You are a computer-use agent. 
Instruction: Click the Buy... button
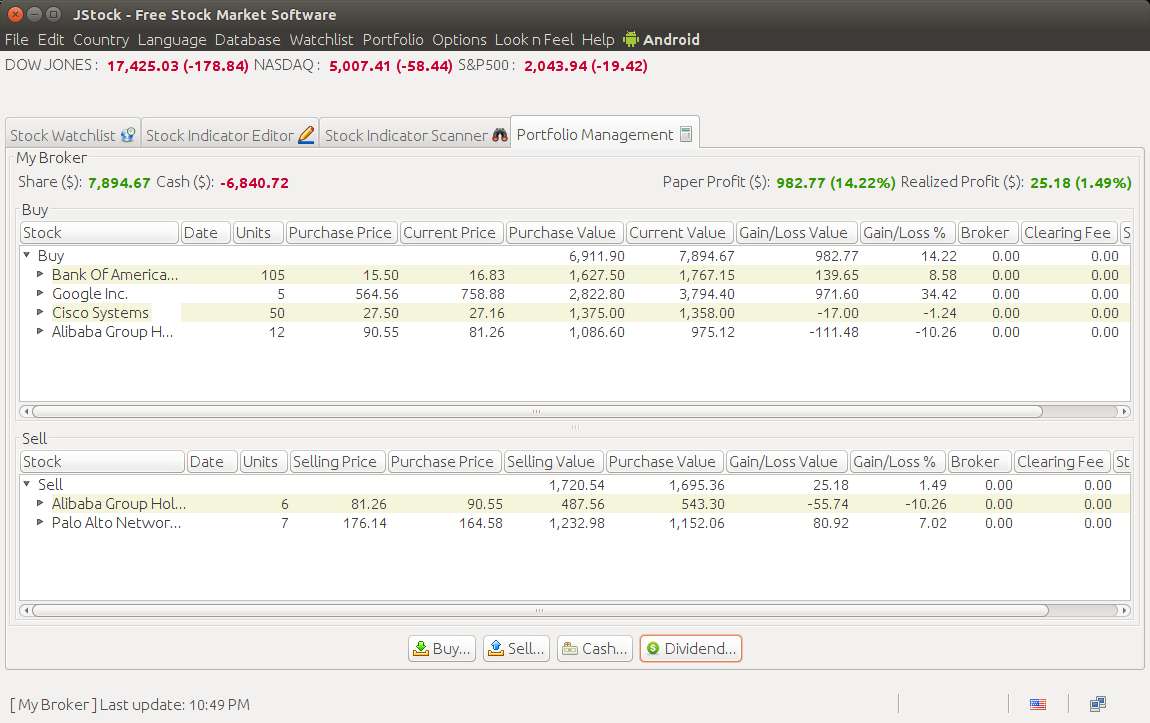[x=442, y=648]
